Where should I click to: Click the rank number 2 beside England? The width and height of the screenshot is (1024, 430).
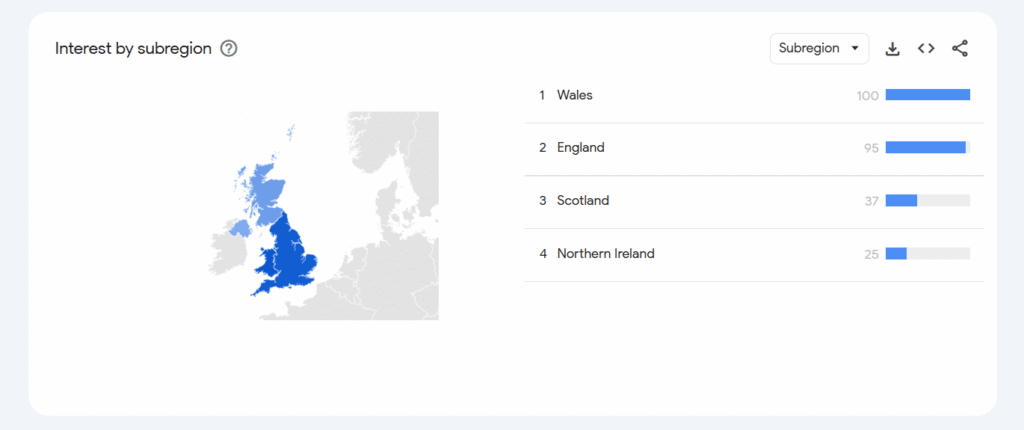(542, 148)
